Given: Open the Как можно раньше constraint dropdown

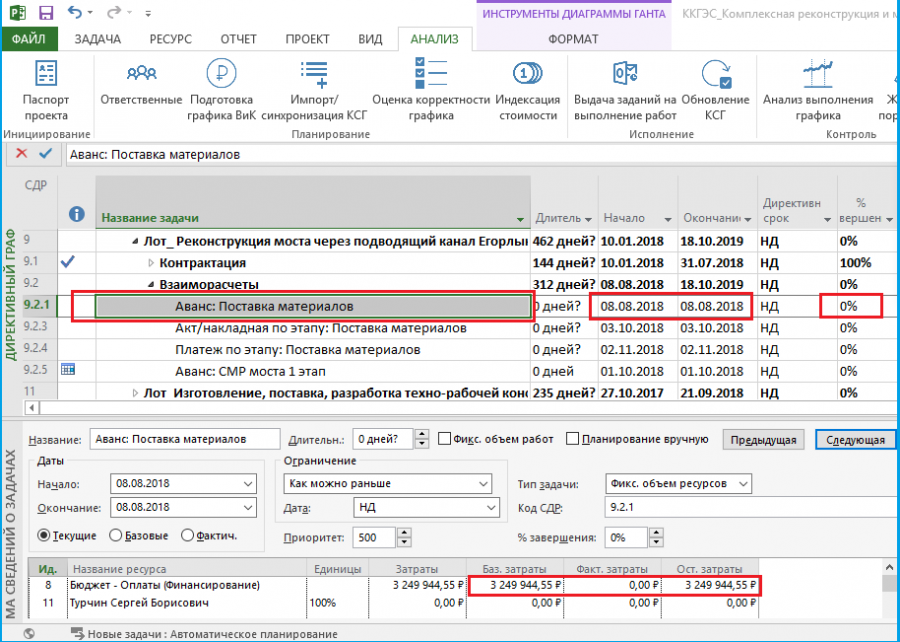Looking at the screenshot, I should point(387,484).
